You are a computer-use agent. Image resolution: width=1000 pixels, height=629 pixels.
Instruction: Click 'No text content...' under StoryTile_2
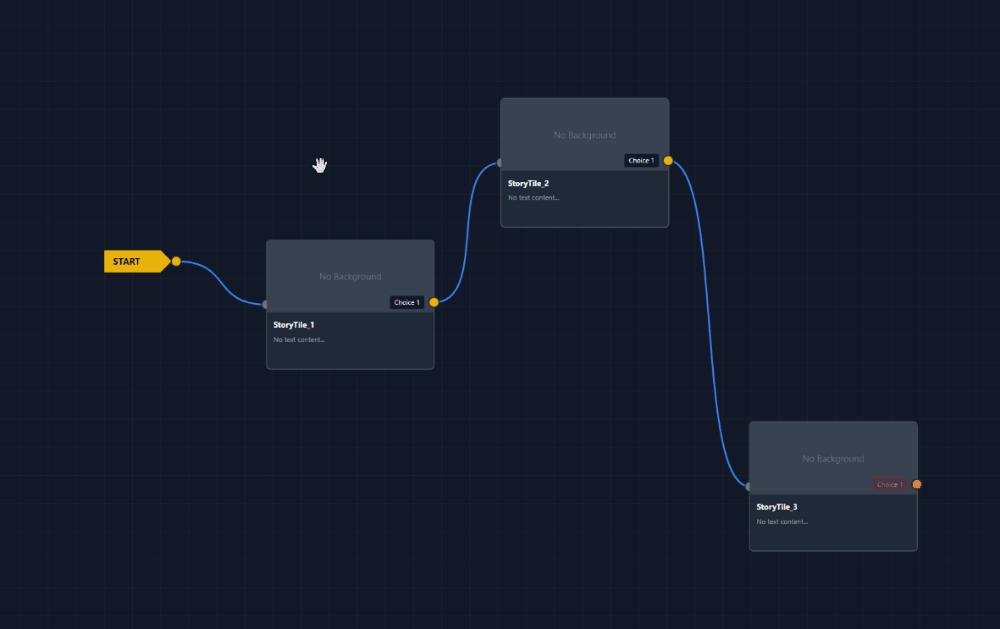[533, 198]
